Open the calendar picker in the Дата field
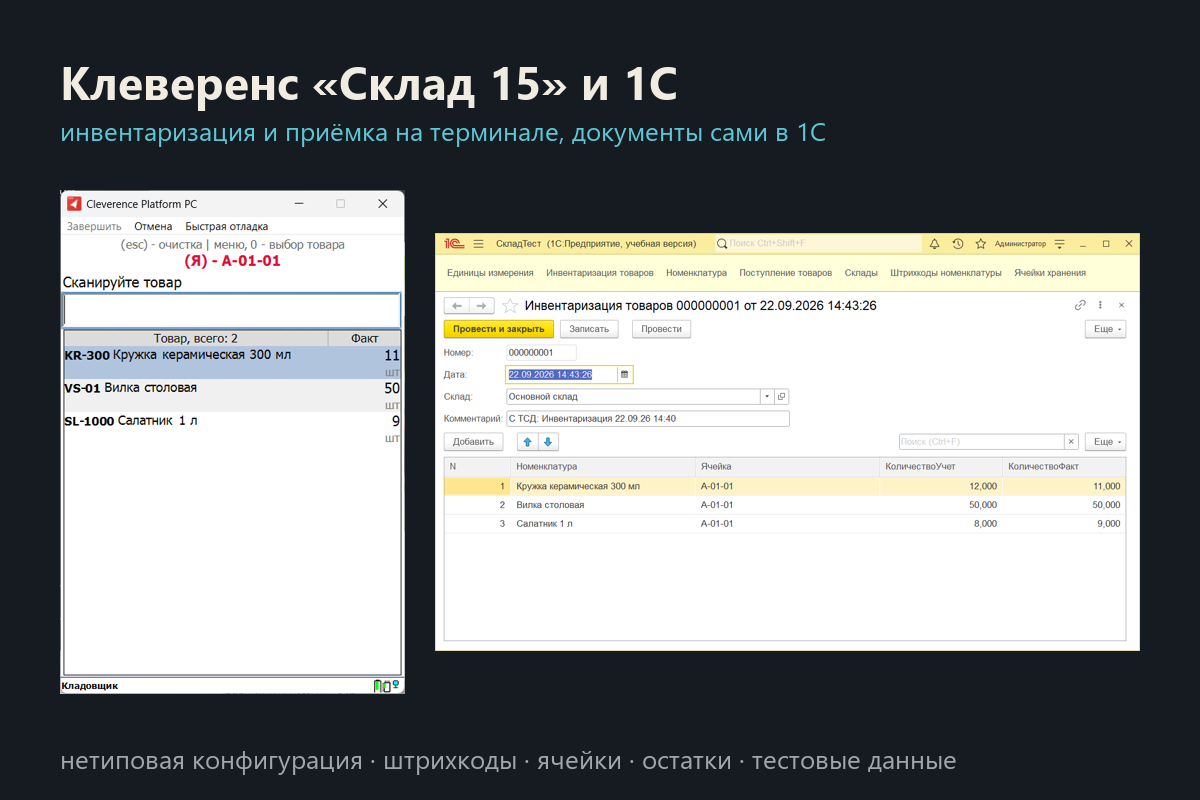 [625, 375]
